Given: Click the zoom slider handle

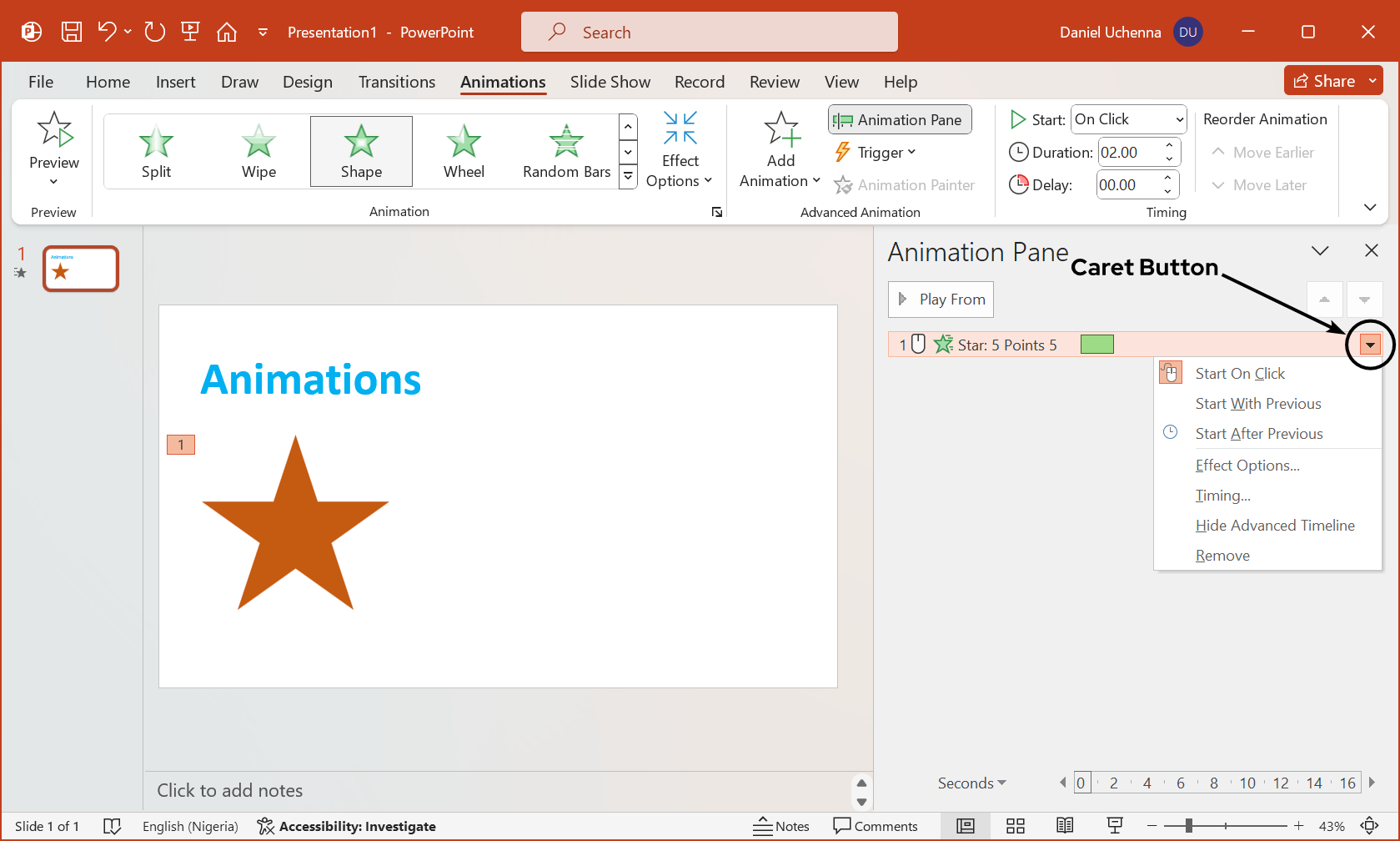Looking at the screenshot, I should tap(1188, 826).
